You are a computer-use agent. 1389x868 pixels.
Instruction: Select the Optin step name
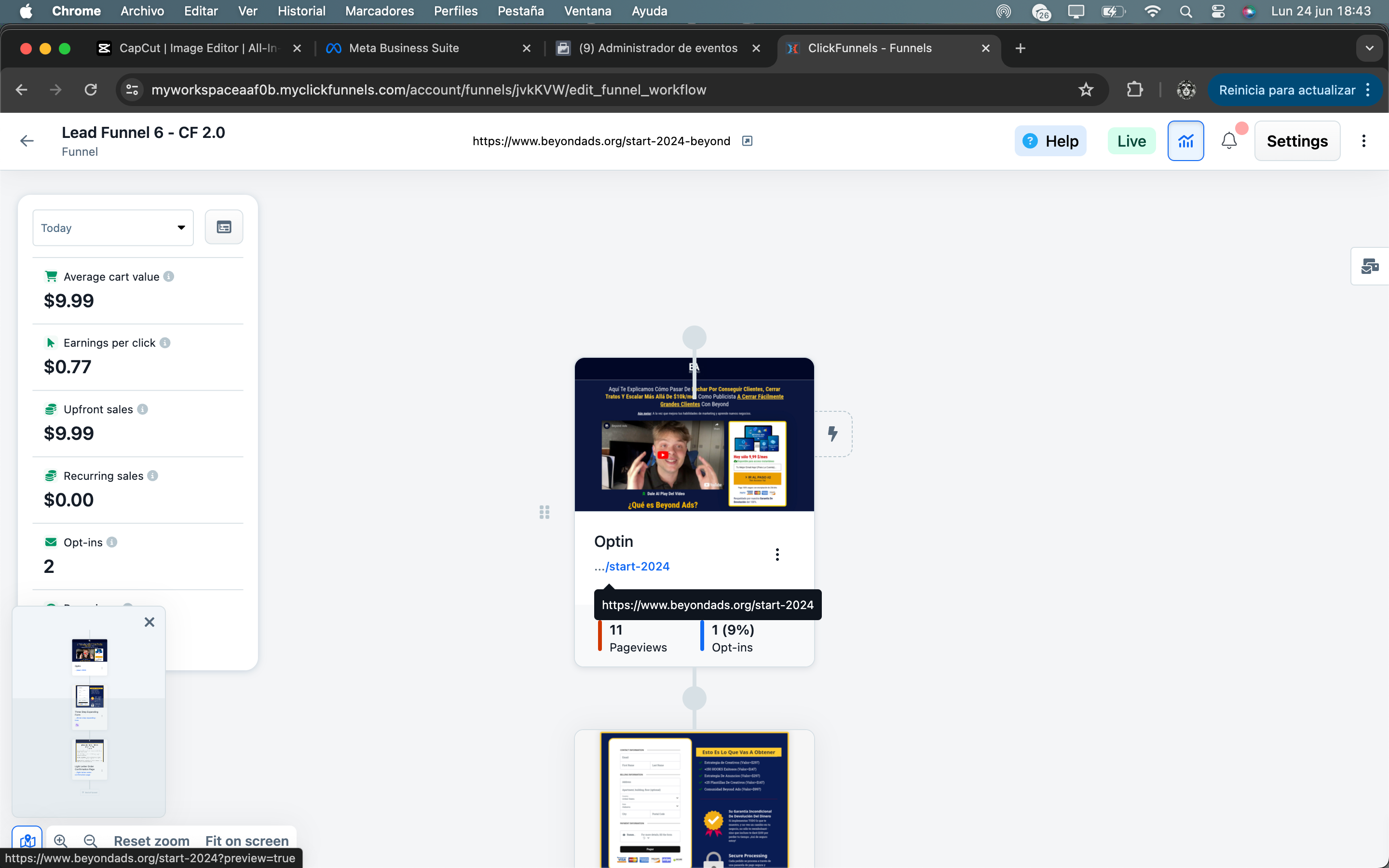tap(613, 542)
